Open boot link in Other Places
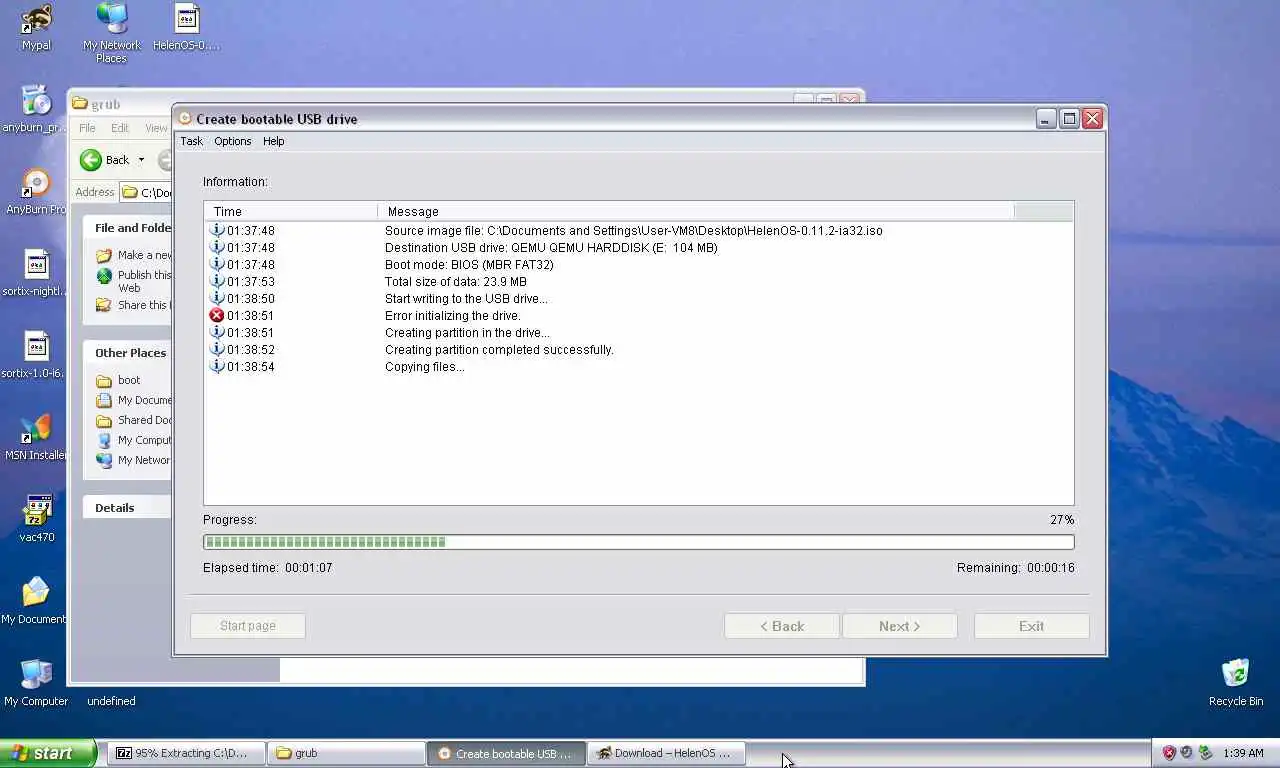This screenshot has width=1280, height=768. click(129, 380)
